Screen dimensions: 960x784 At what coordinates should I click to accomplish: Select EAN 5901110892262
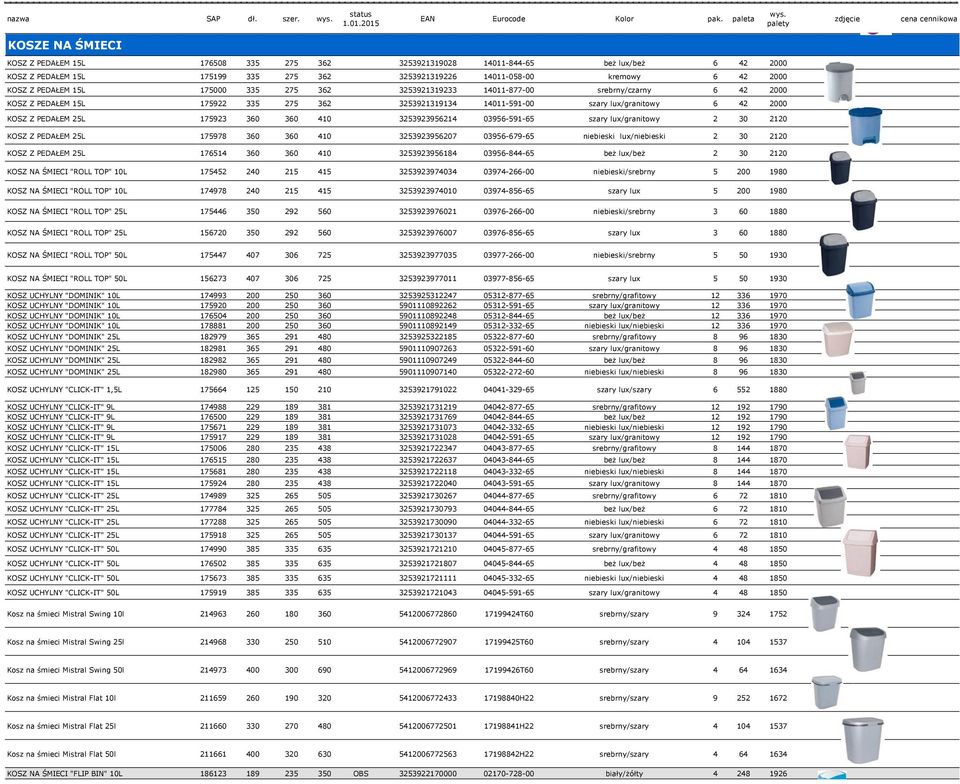pos(427,305)
